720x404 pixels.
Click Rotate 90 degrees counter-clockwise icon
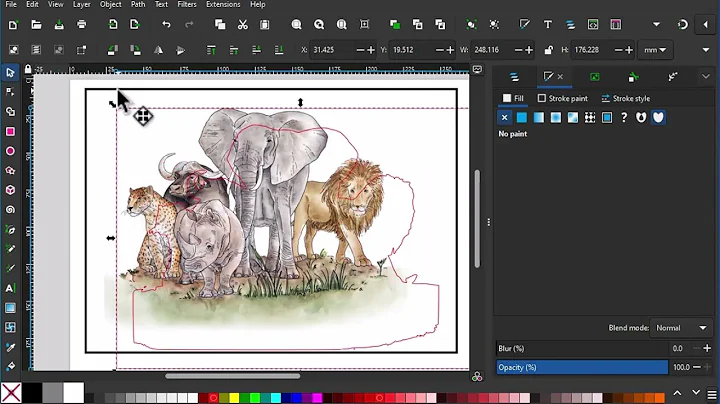[113, 50]
